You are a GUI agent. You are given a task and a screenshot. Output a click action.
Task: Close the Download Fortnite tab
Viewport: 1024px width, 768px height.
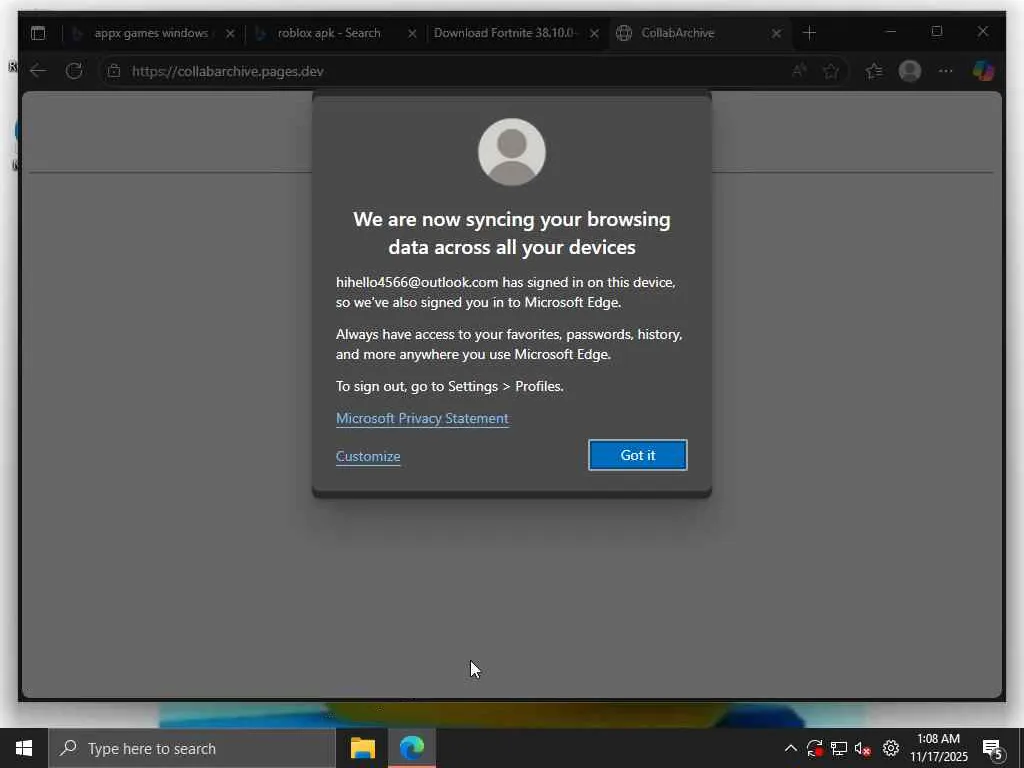(594, 33)
